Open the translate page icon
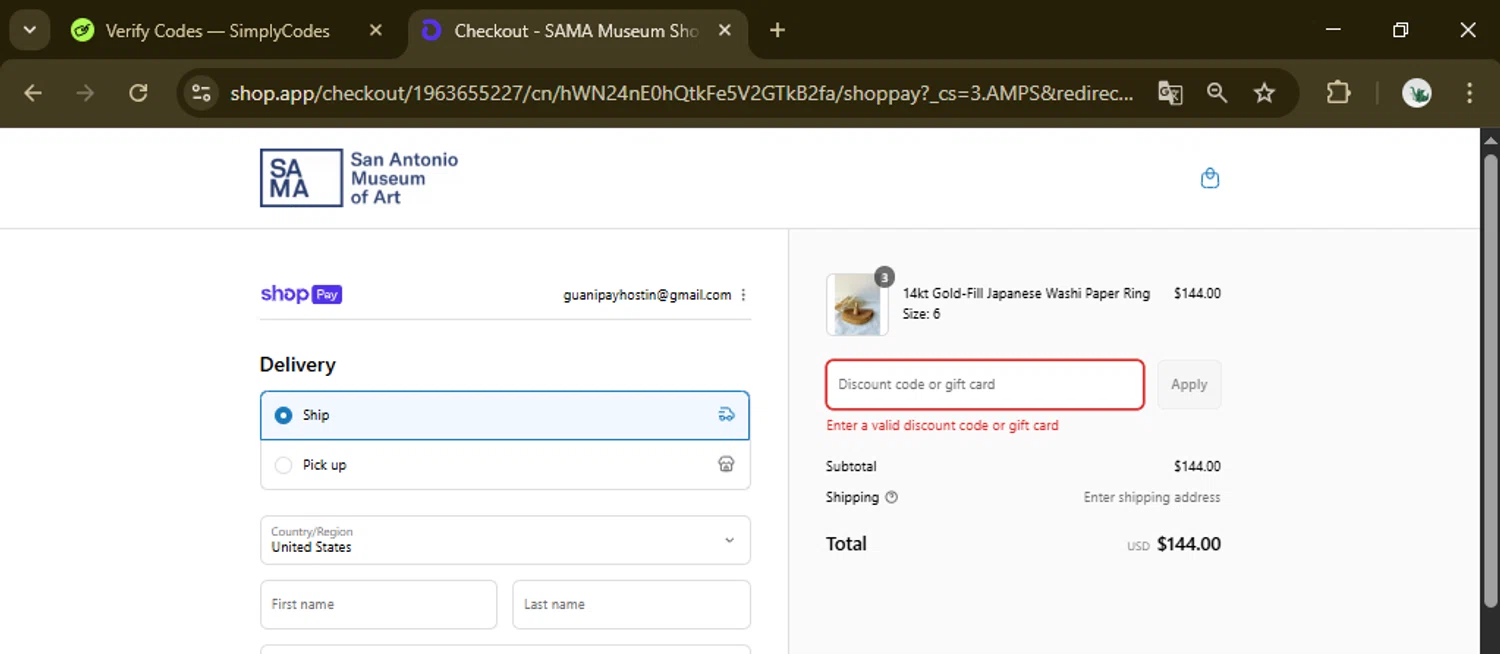 [x=1170, y=93]
